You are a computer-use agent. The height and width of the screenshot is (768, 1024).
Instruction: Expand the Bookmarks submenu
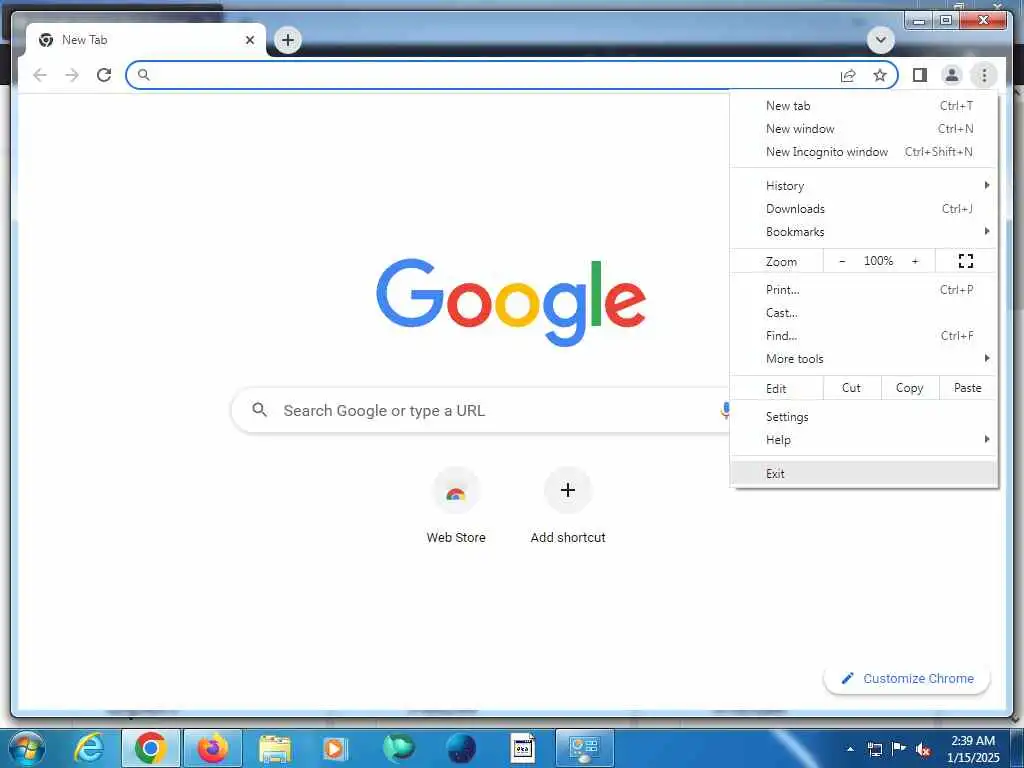tap(864, 232)
